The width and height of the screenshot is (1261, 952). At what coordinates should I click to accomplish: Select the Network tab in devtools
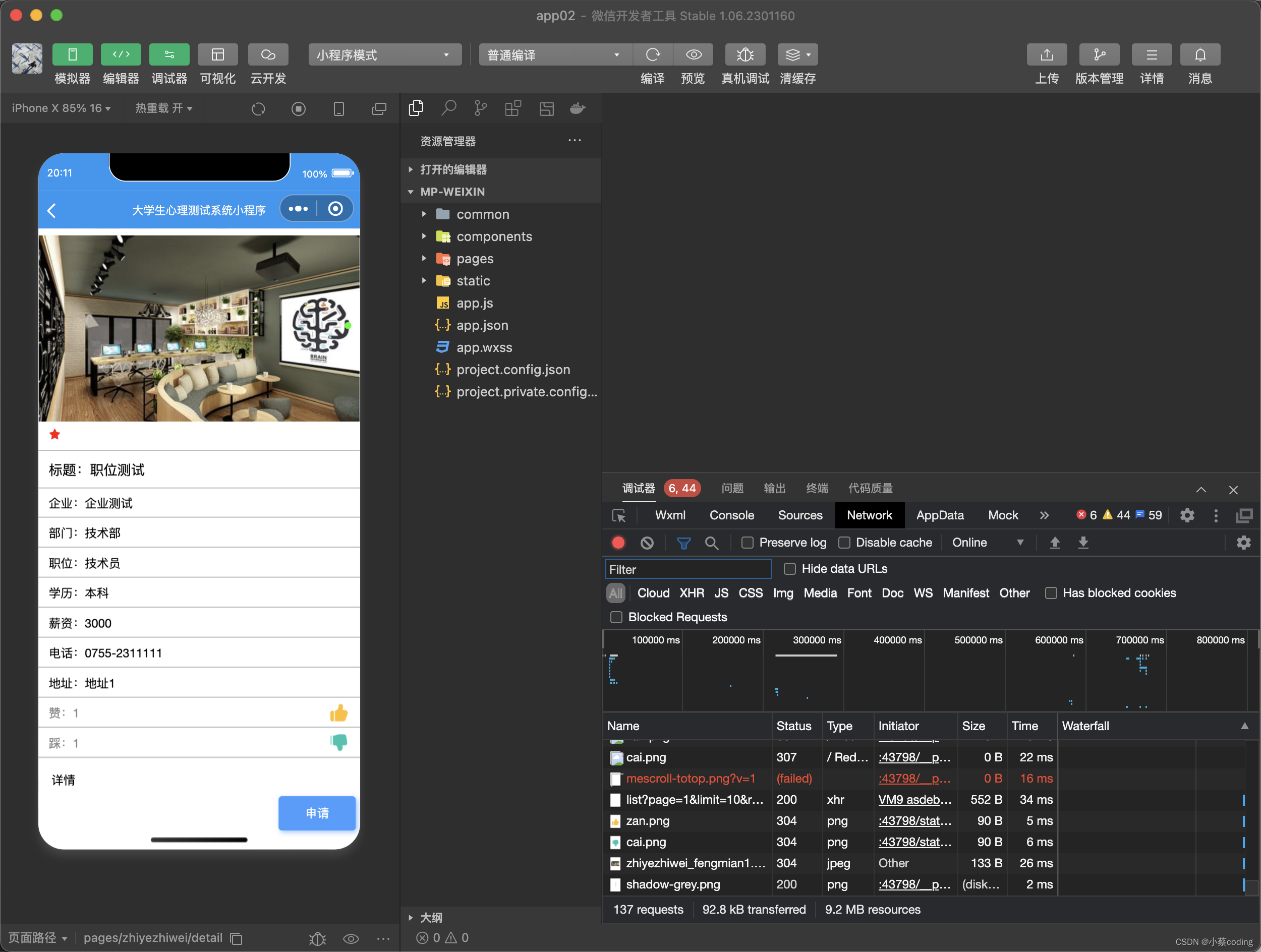[870, 515]
